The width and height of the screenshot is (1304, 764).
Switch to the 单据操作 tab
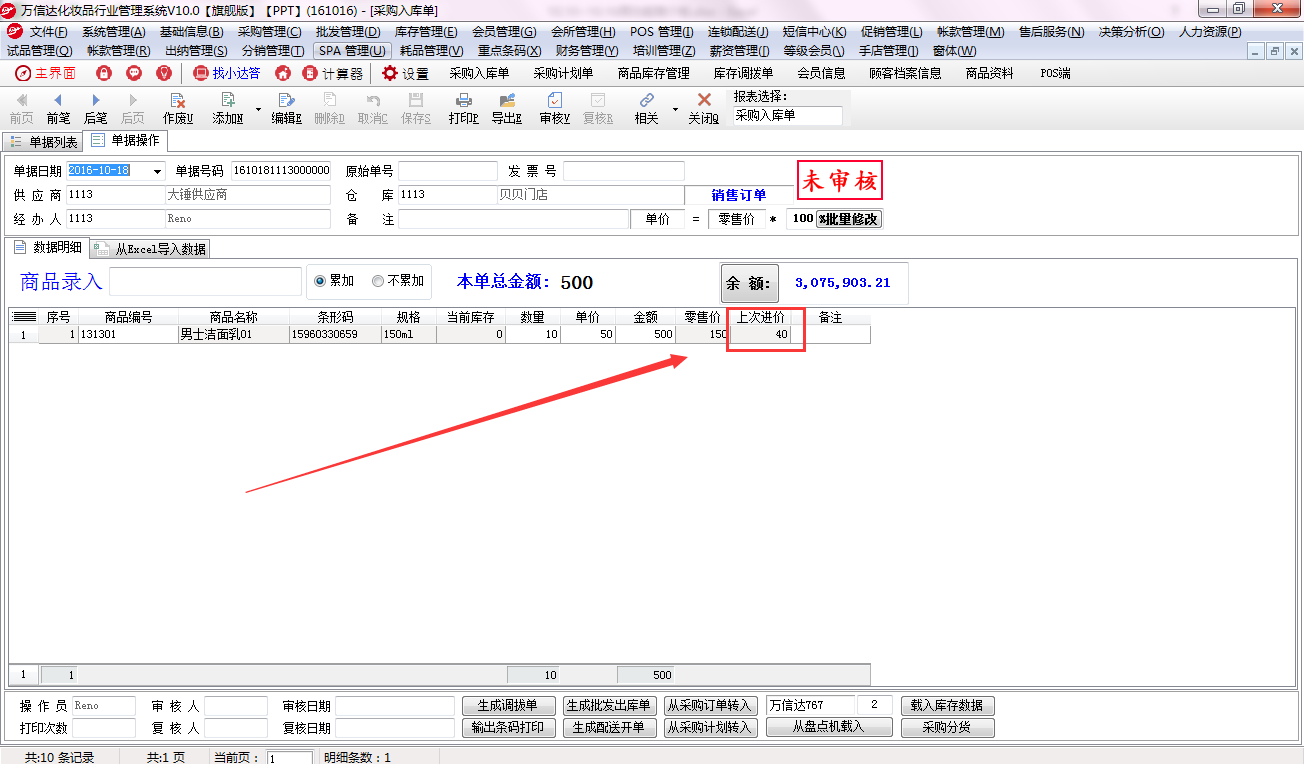click(125, 141)
